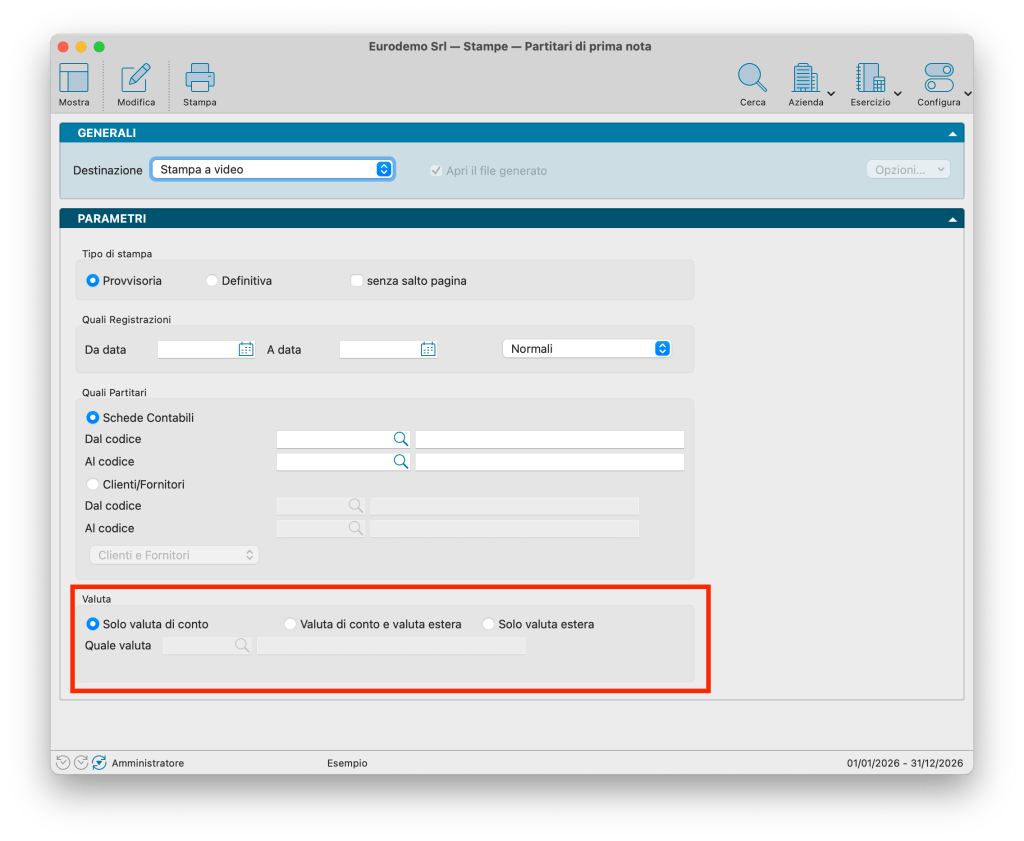Toggle Apri il file generato checkbox
This screenshot has height=841, width=1024.
click(436, 170)
